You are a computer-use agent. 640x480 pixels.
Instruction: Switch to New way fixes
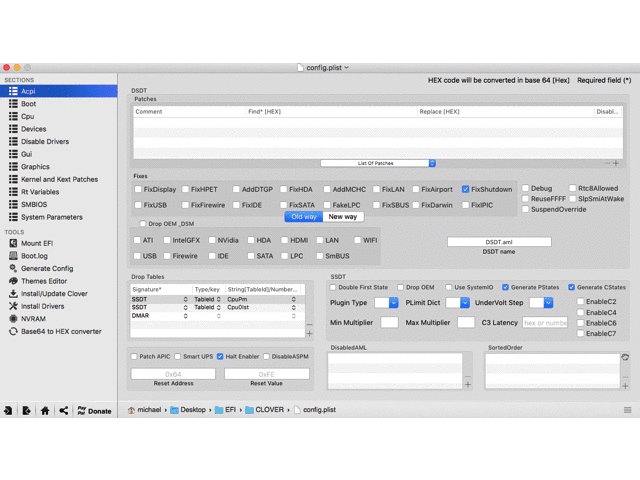pos(343,217)
